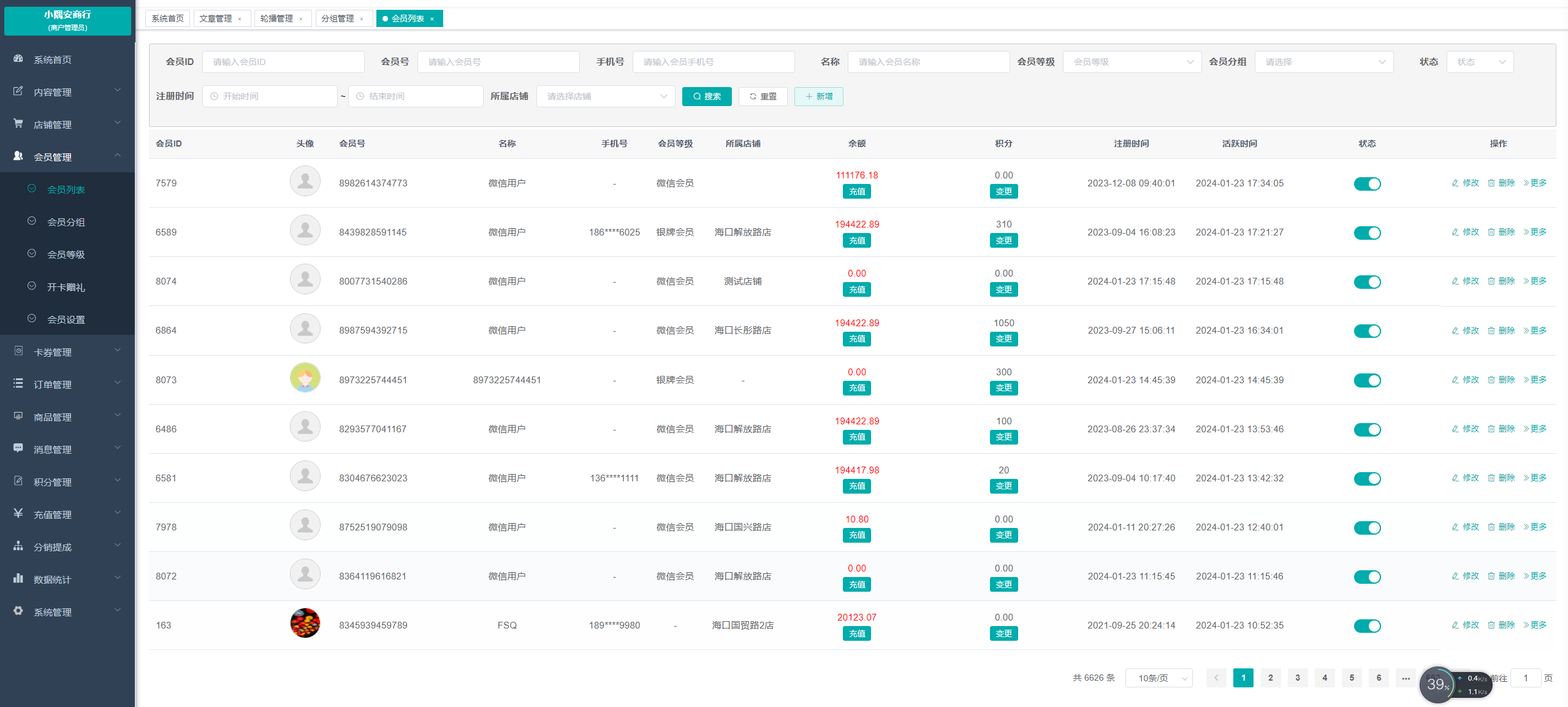Toggle status switch for member 163
The image size is (1568, 707).
[1367, 626]
